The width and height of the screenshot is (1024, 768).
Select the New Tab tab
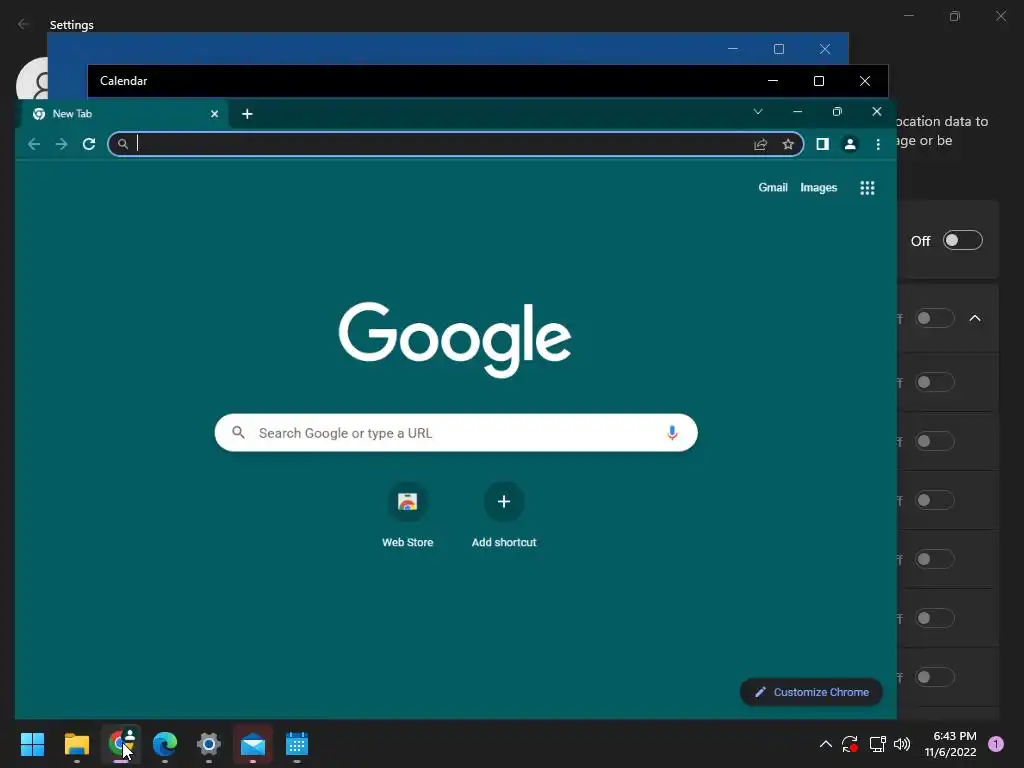pos(126,114)
